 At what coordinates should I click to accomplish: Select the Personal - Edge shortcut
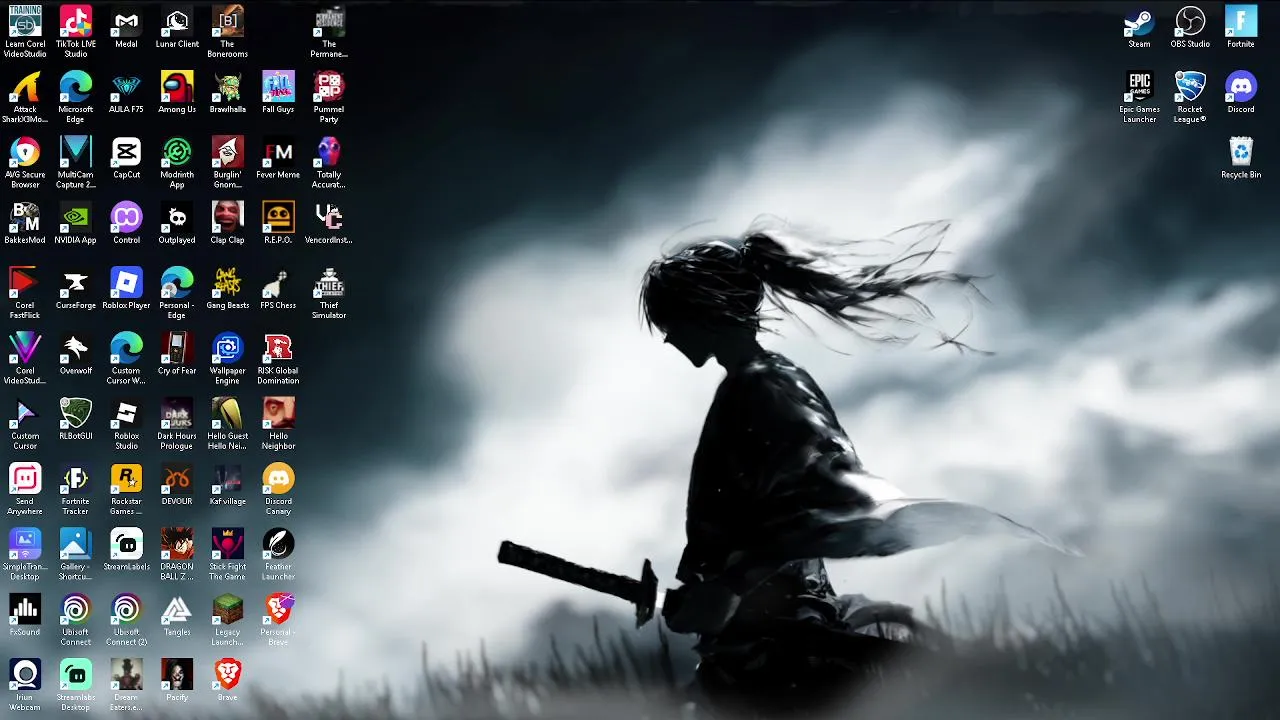[177, 293]
